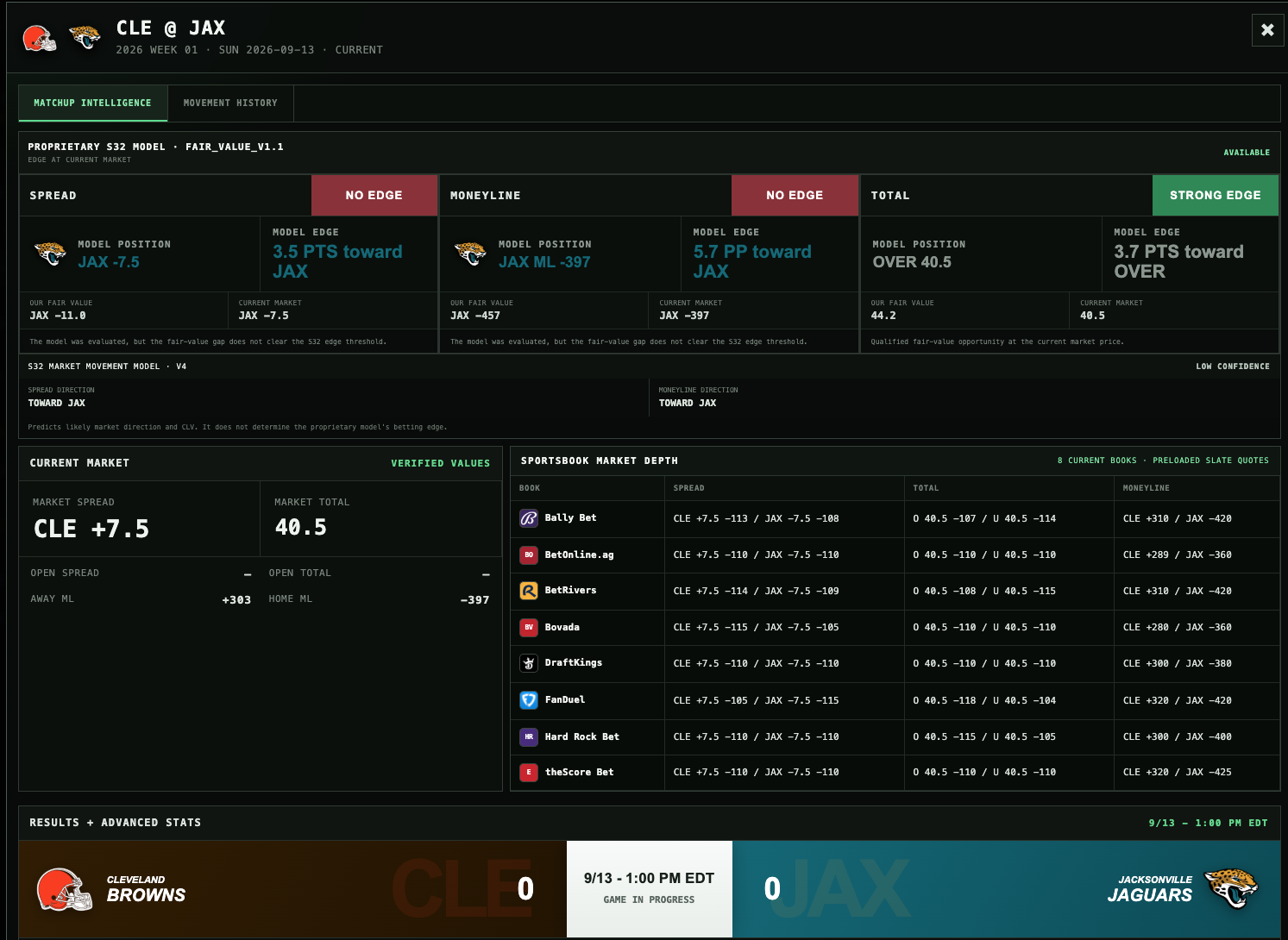Screen dimensions: 1288x940
Task: Click the BetOnline.ag book name
Action: point(579,555)
